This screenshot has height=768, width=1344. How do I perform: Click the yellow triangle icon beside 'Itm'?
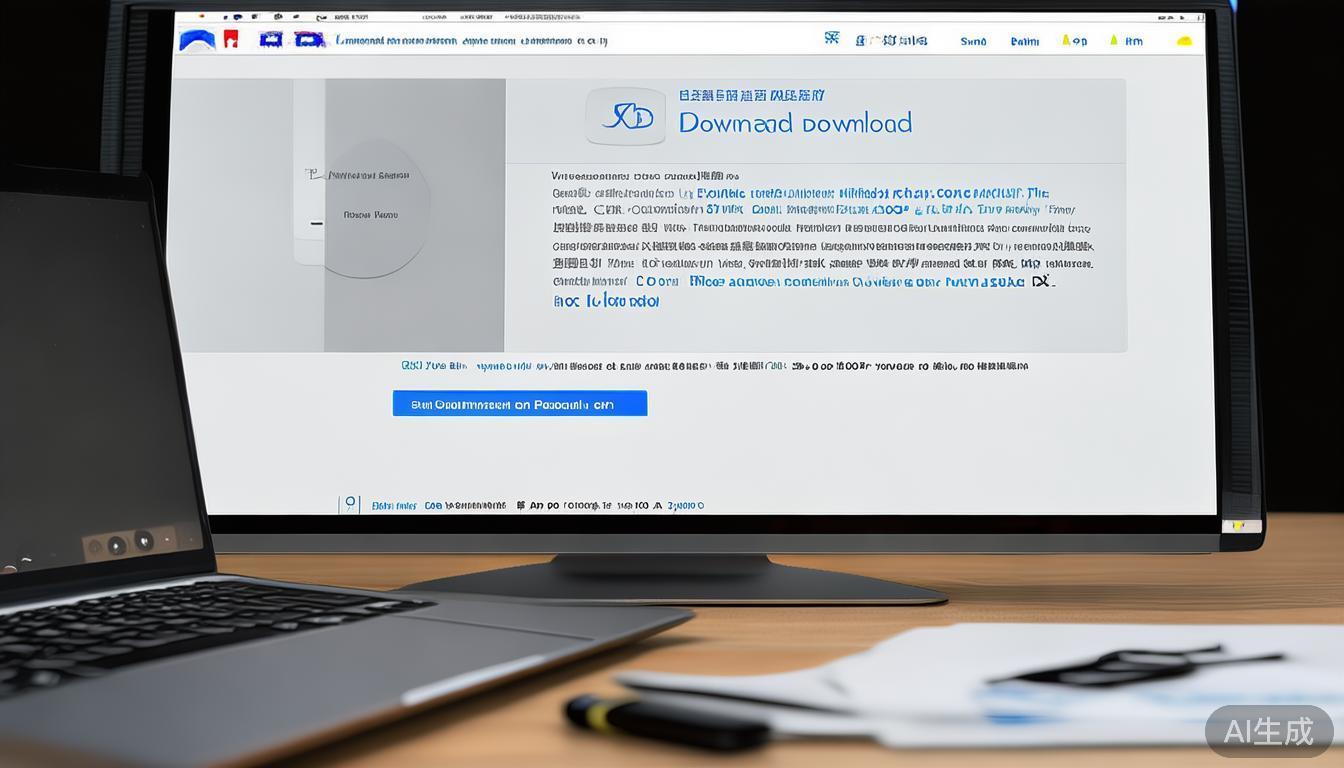(x=1114, y=40)
